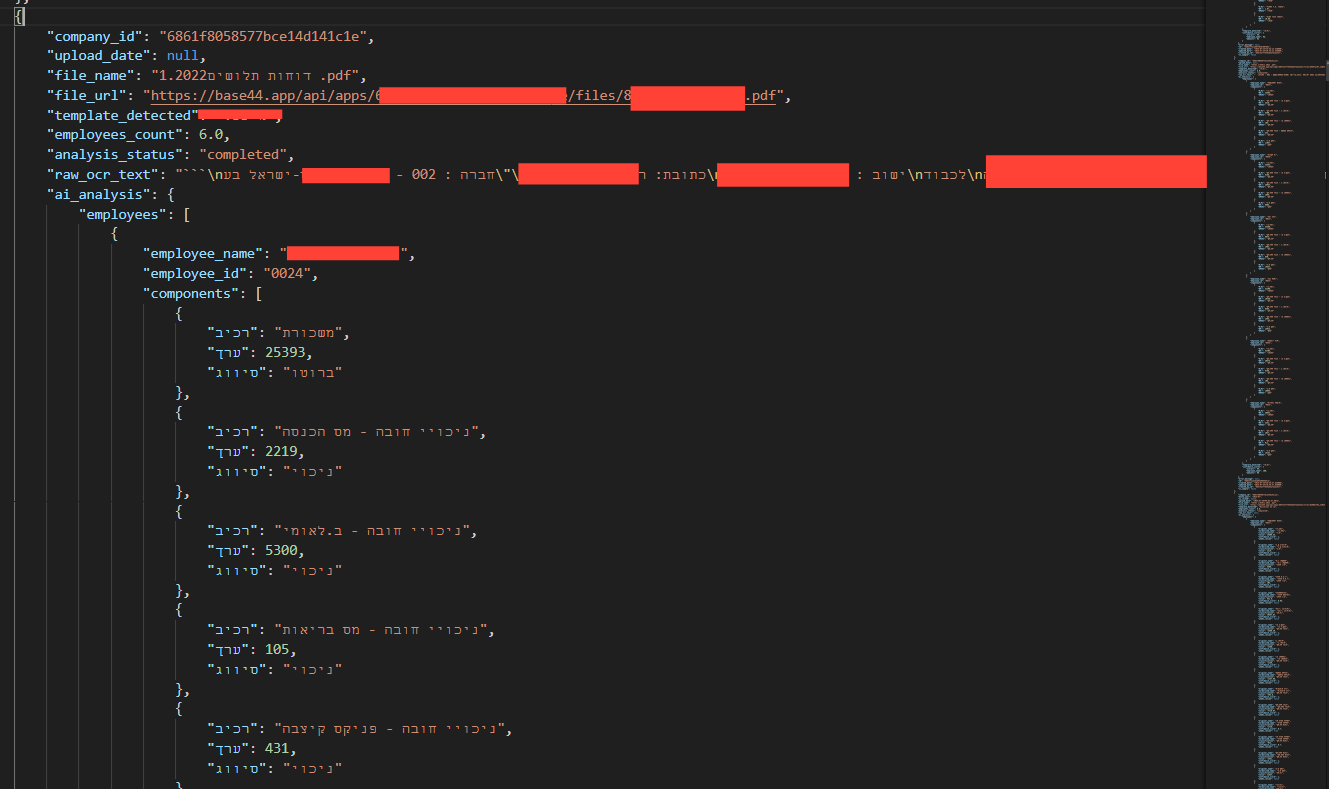Click the "employees" array key
Screen dimensions: 1329x789
pos(123,214)
